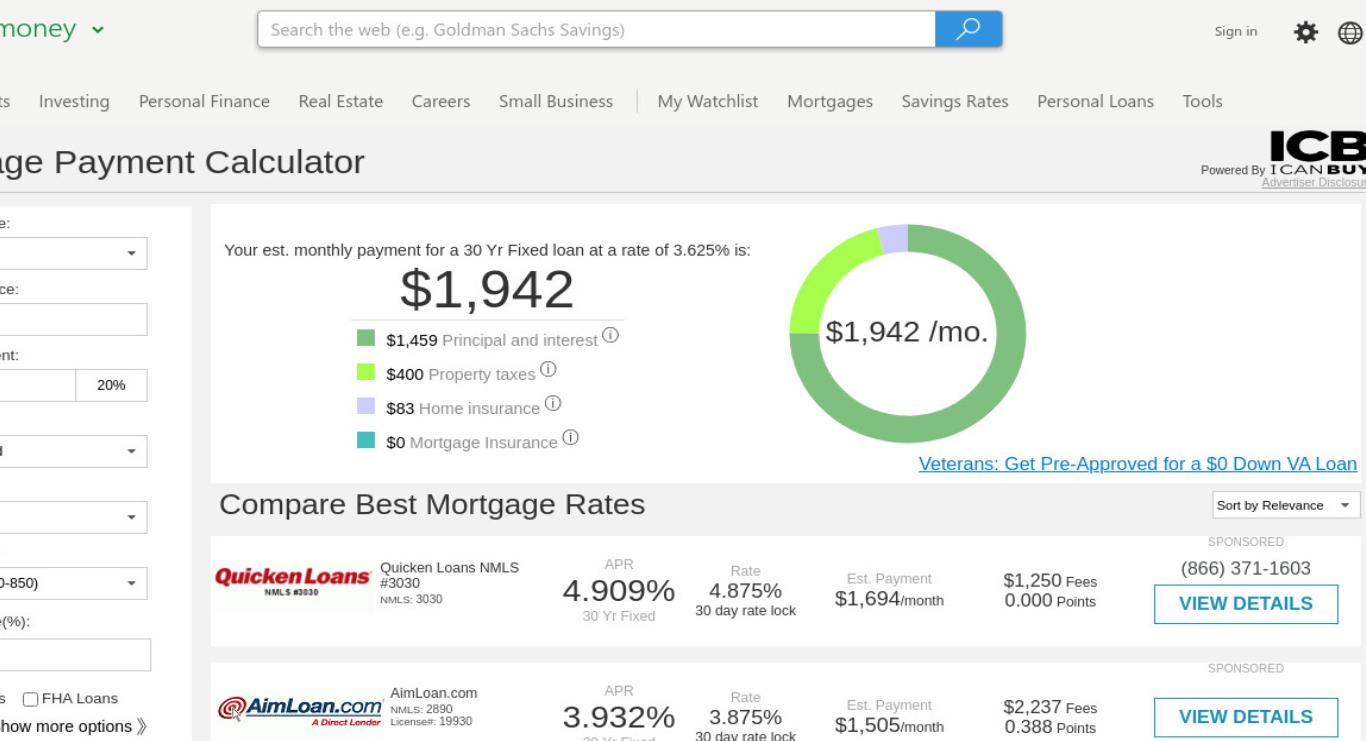Viewport: 1366px width, 741px height.
Task: Click the AimLoan 3.875% rate
Action: 745,717
